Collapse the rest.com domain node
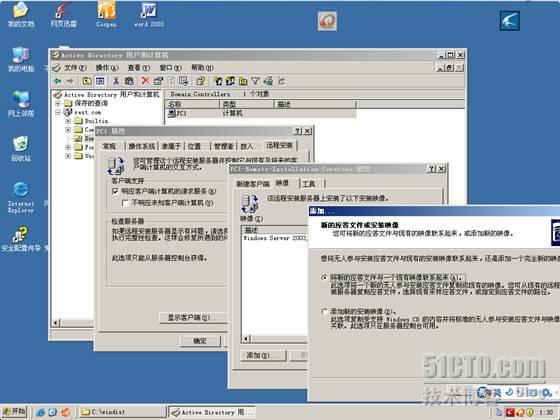 (x=58, y=112)
